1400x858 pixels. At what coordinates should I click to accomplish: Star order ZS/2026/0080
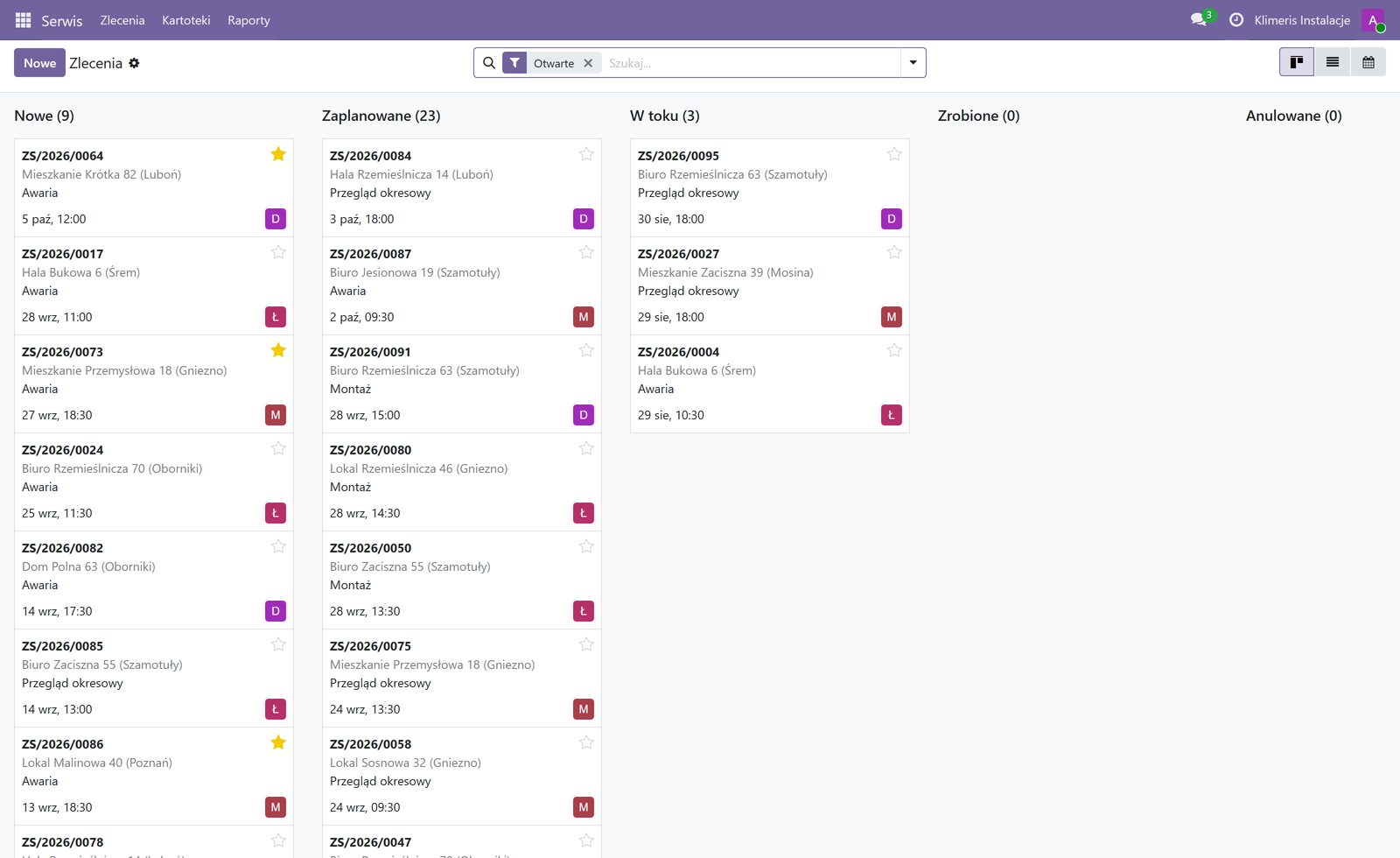click(586, 448)
